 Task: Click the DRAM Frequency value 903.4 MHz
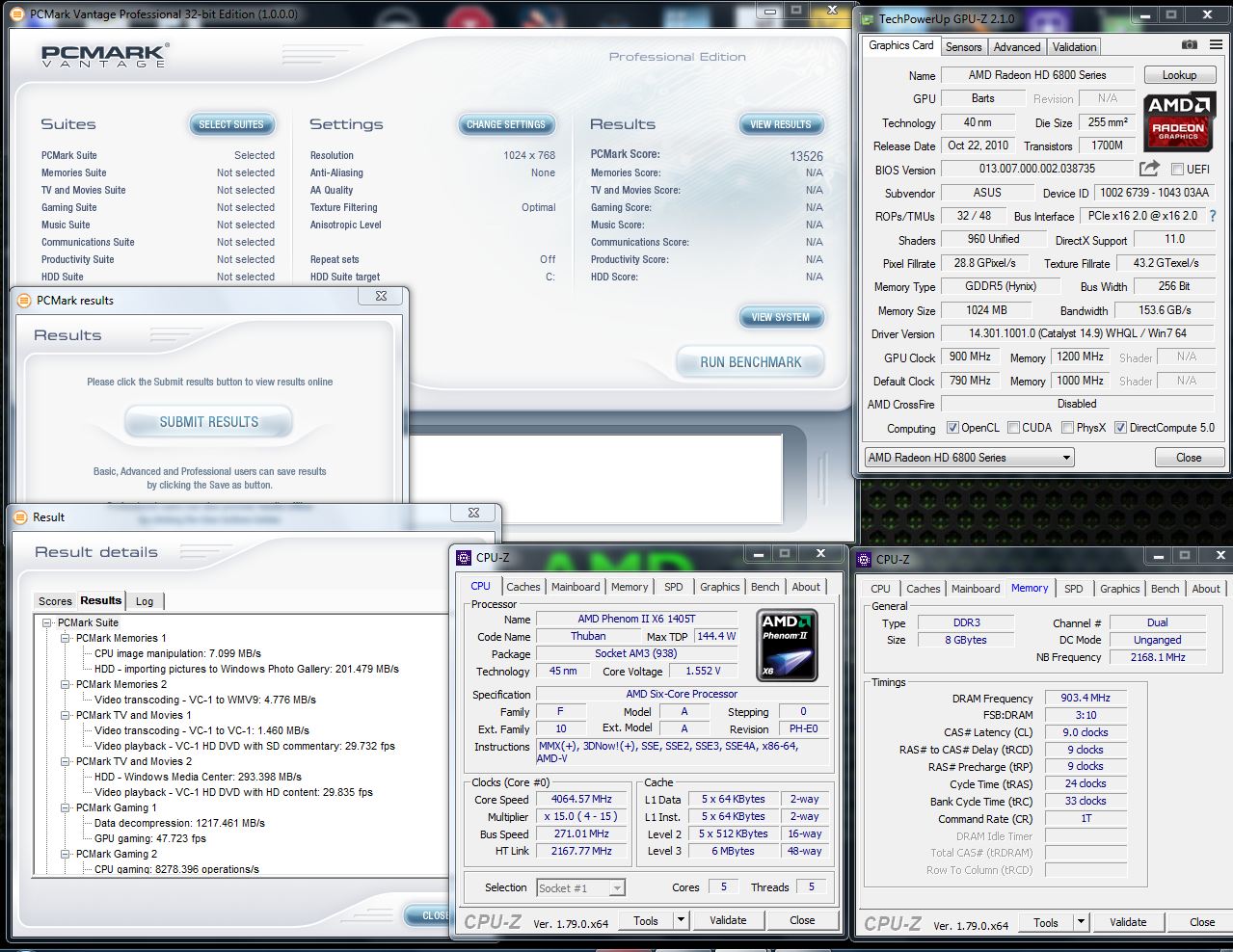(x=1086, y=698)
